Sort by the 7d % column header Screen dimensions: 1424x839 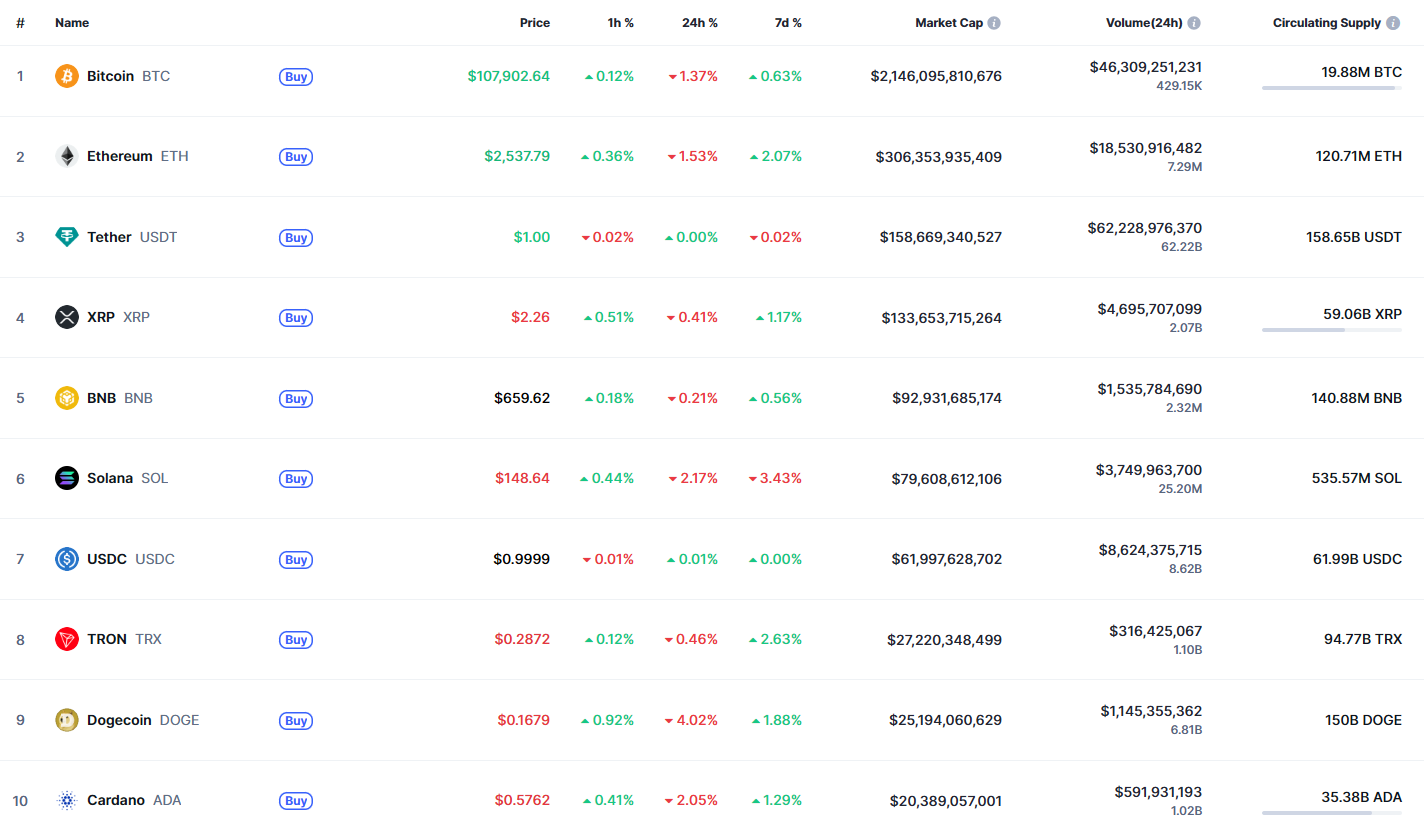coord(788,23)
